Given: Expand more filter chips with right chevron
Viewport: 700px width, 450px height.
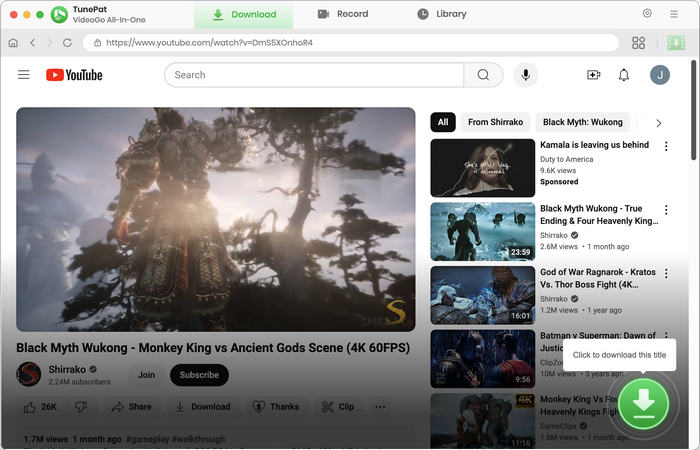Looking at the screenshot, I should 658,123.
